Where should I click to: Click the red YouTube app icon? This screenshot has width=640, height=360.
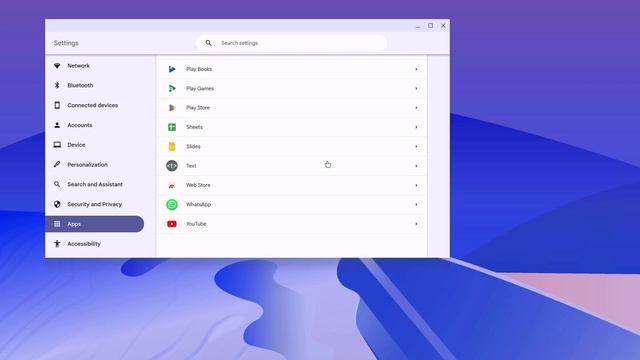point(172,224)
